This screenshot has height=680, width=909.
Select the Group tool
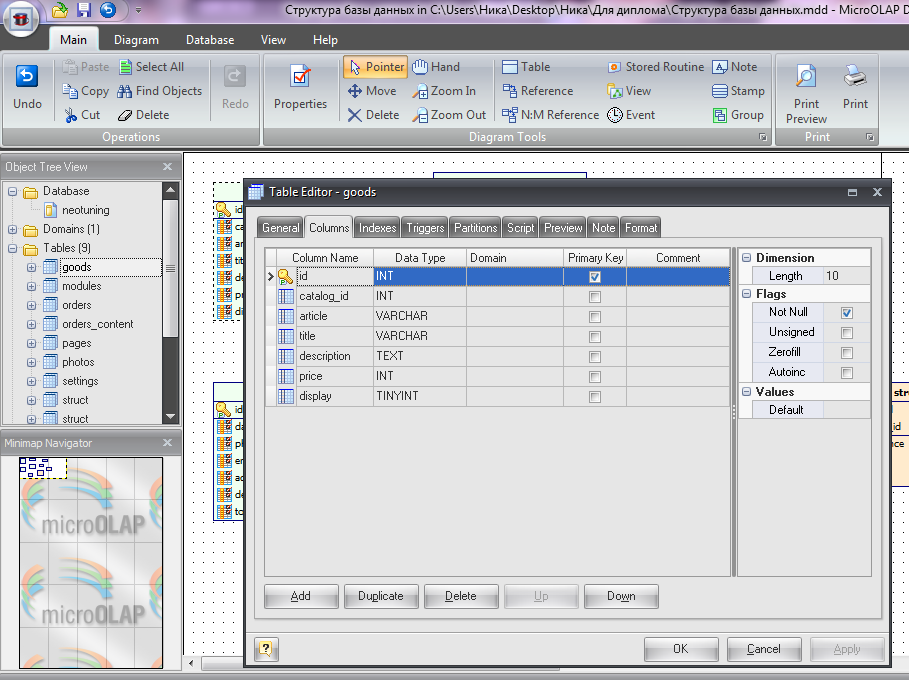tap(738, 115)
